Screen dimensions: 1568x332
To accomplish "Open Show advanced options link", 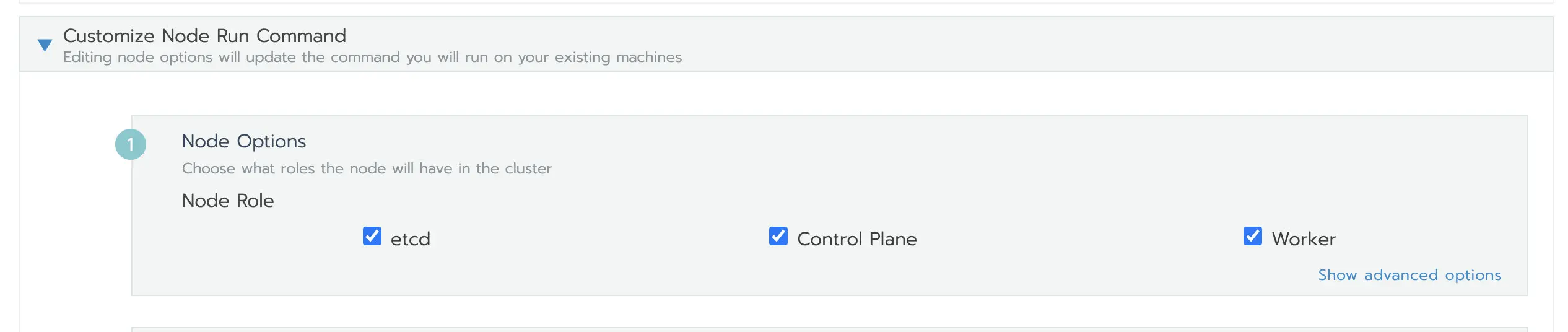I will (x=1409, y=275).
